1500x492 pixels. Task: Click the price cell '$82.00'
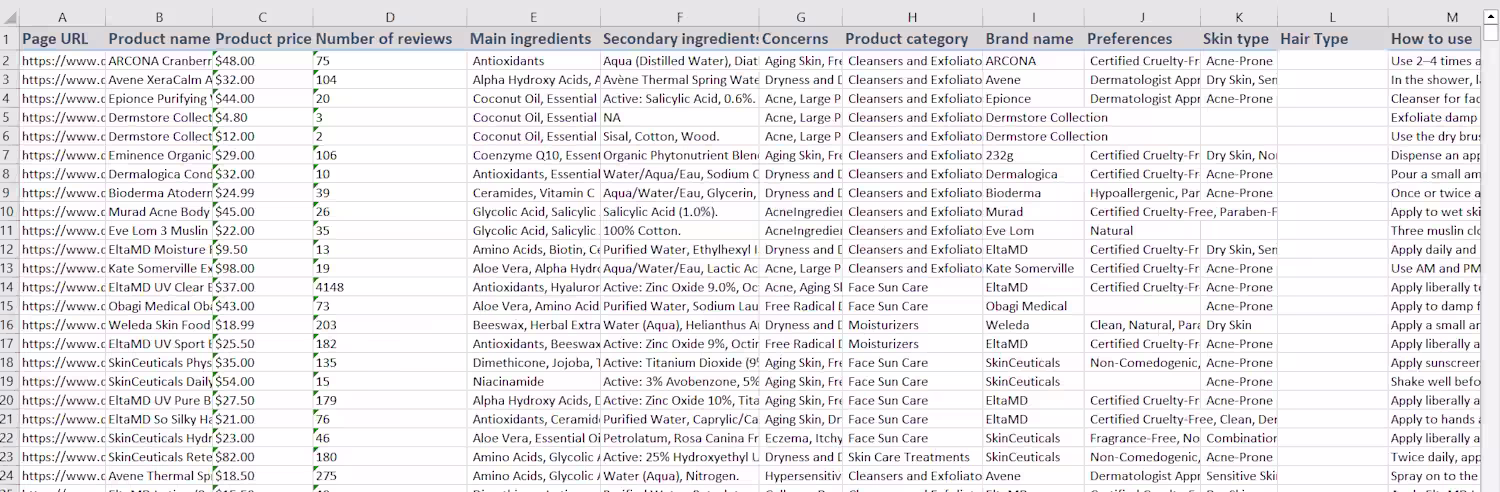pos(262,457)
